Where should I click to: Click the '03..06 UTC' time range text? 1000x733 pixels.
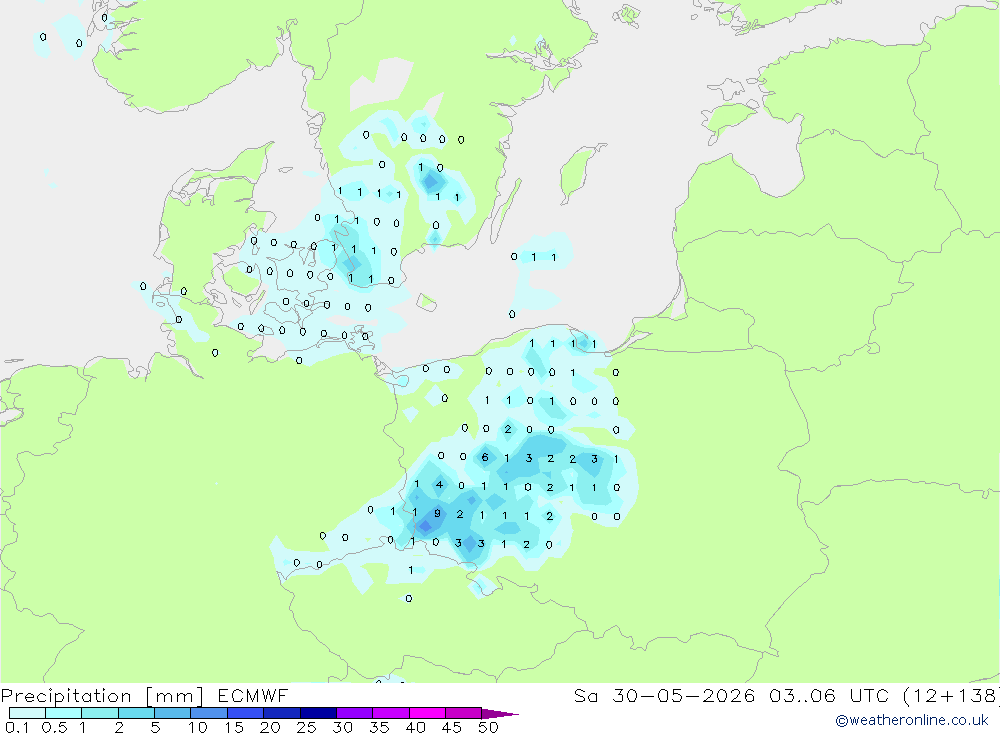pyautogui.click(x=830, y=696)
